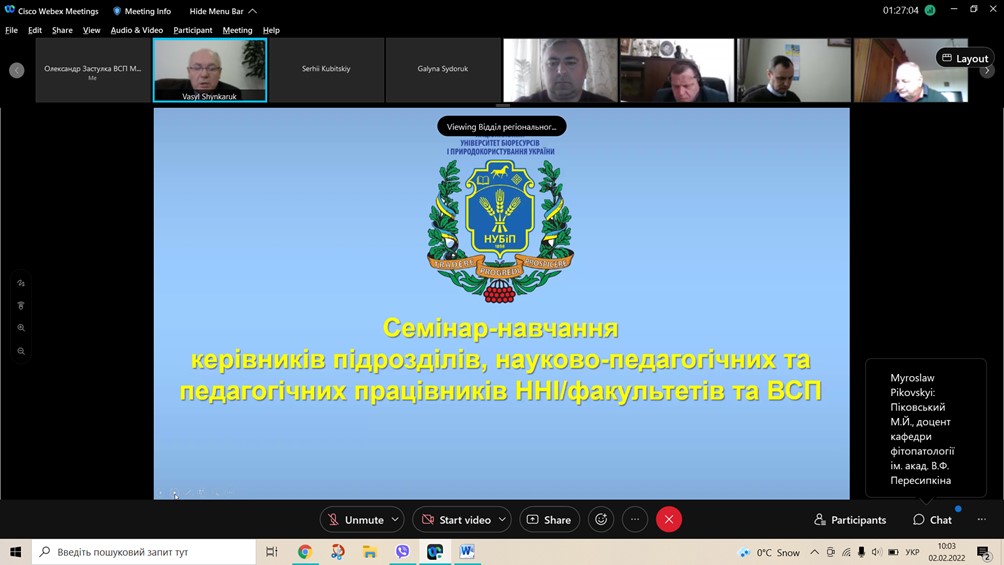Open the Audio & Video menu
This screenshot has width=1004, height=565.
136,30
